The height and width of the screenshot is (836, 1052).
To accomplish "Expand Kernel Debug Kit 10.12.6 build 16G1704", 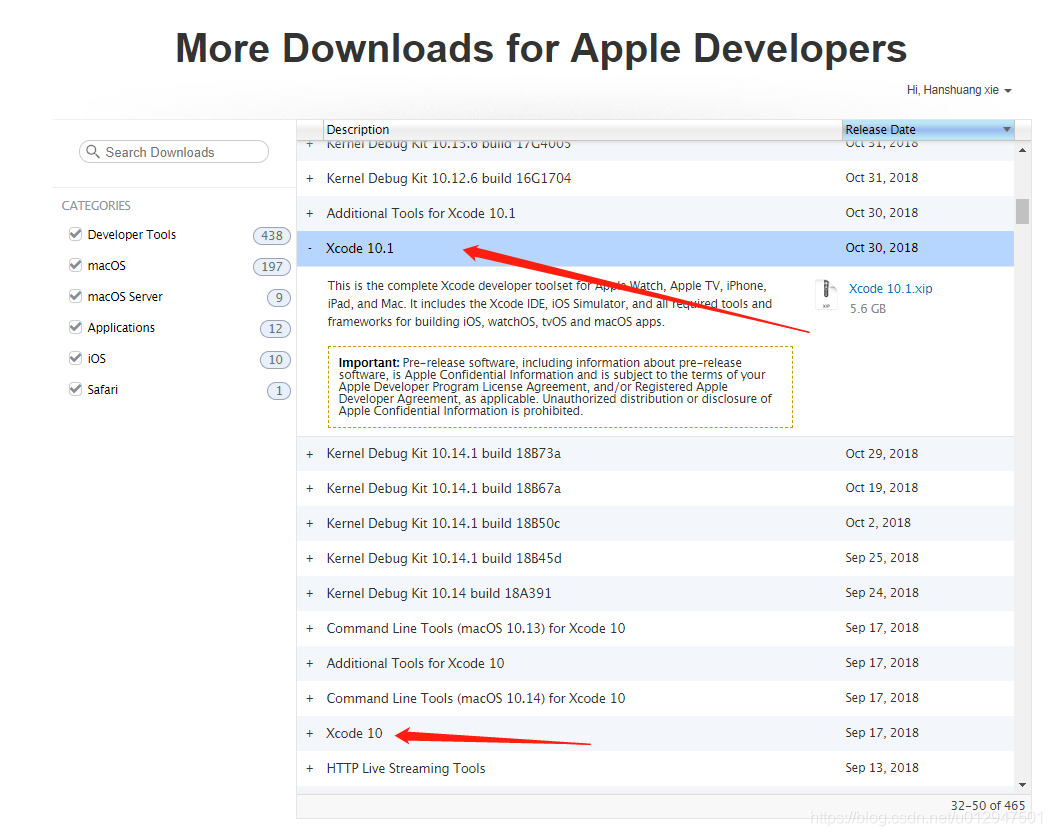I will click(x=309, y=178).
